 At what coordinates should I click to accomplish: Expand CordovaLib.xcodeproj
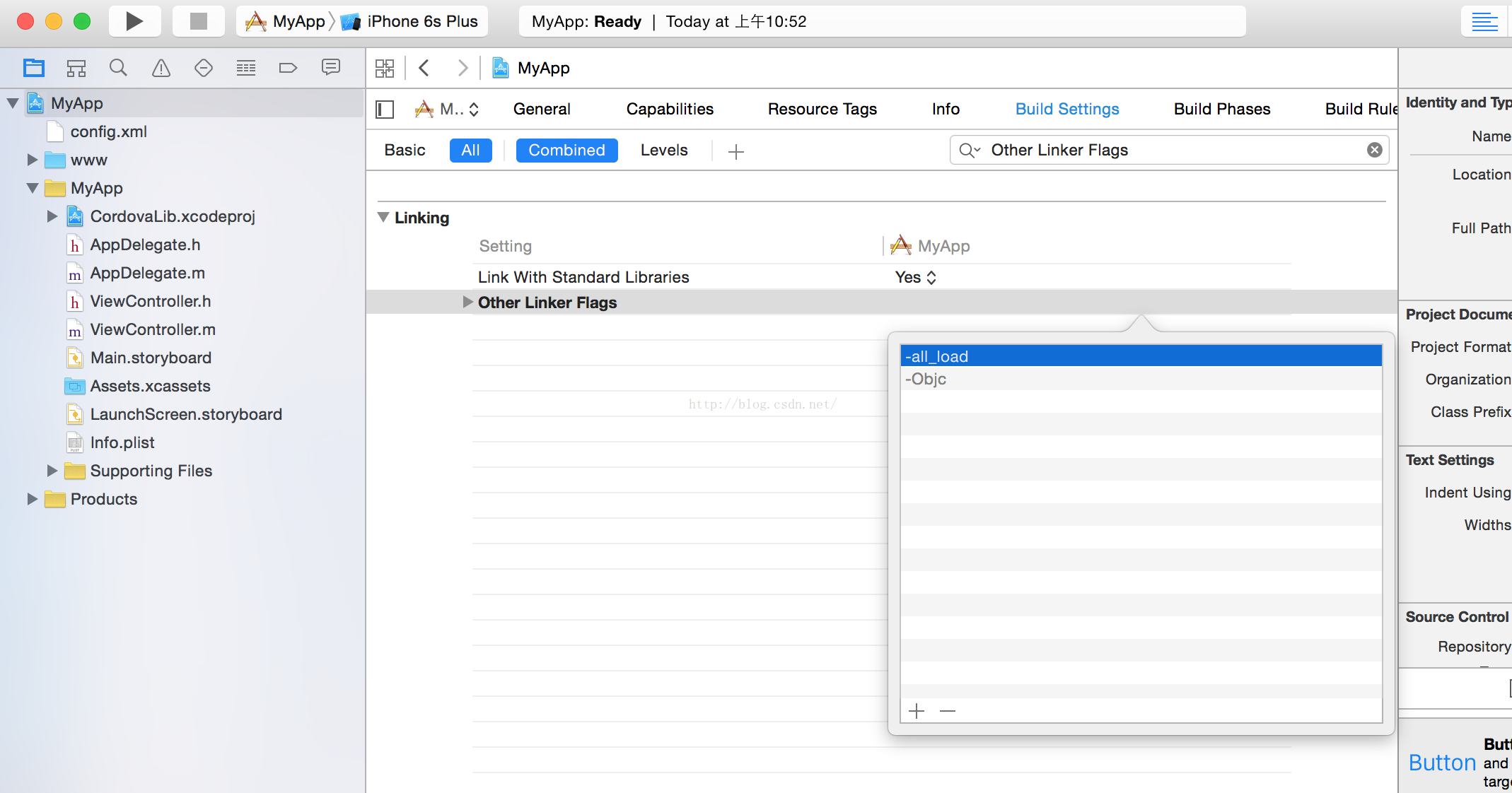point(52,216)
